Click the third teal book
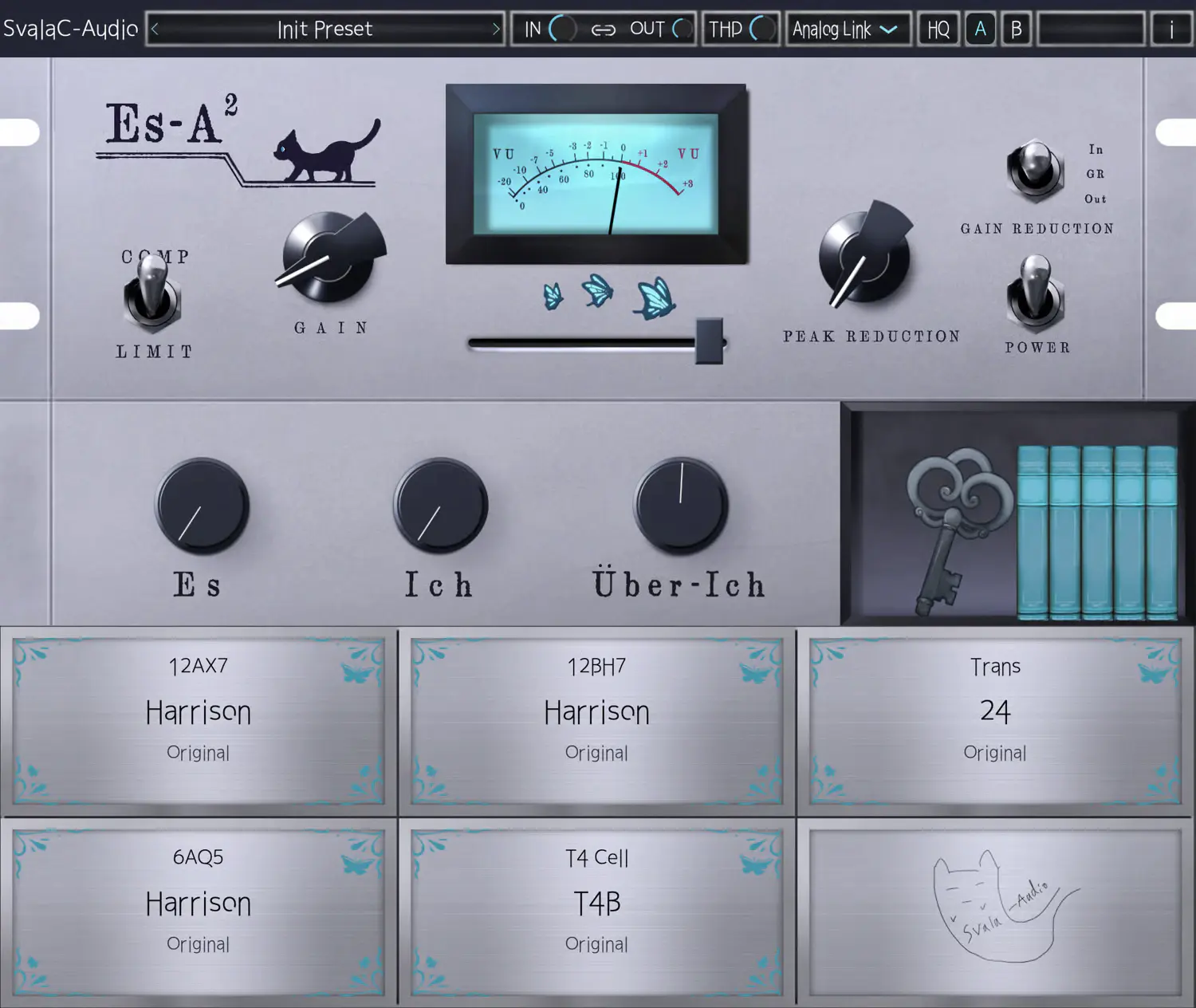The width and height of the screenshot is (1196, 1008). (x=1097, y=533)
